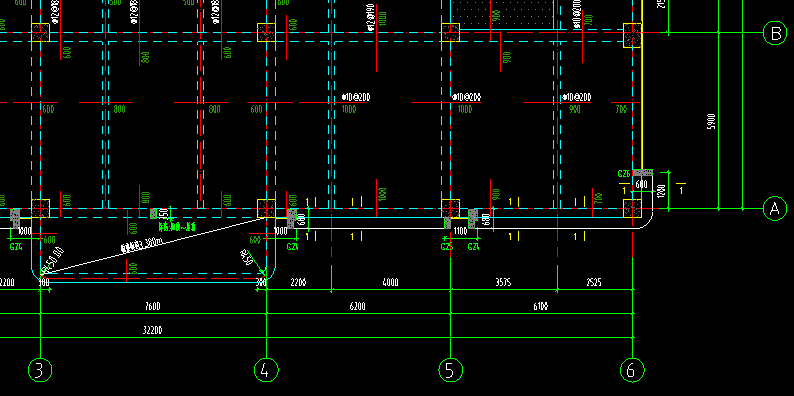
Task: Select yellow column at axes 4 and A
Action: click(266, 208)
